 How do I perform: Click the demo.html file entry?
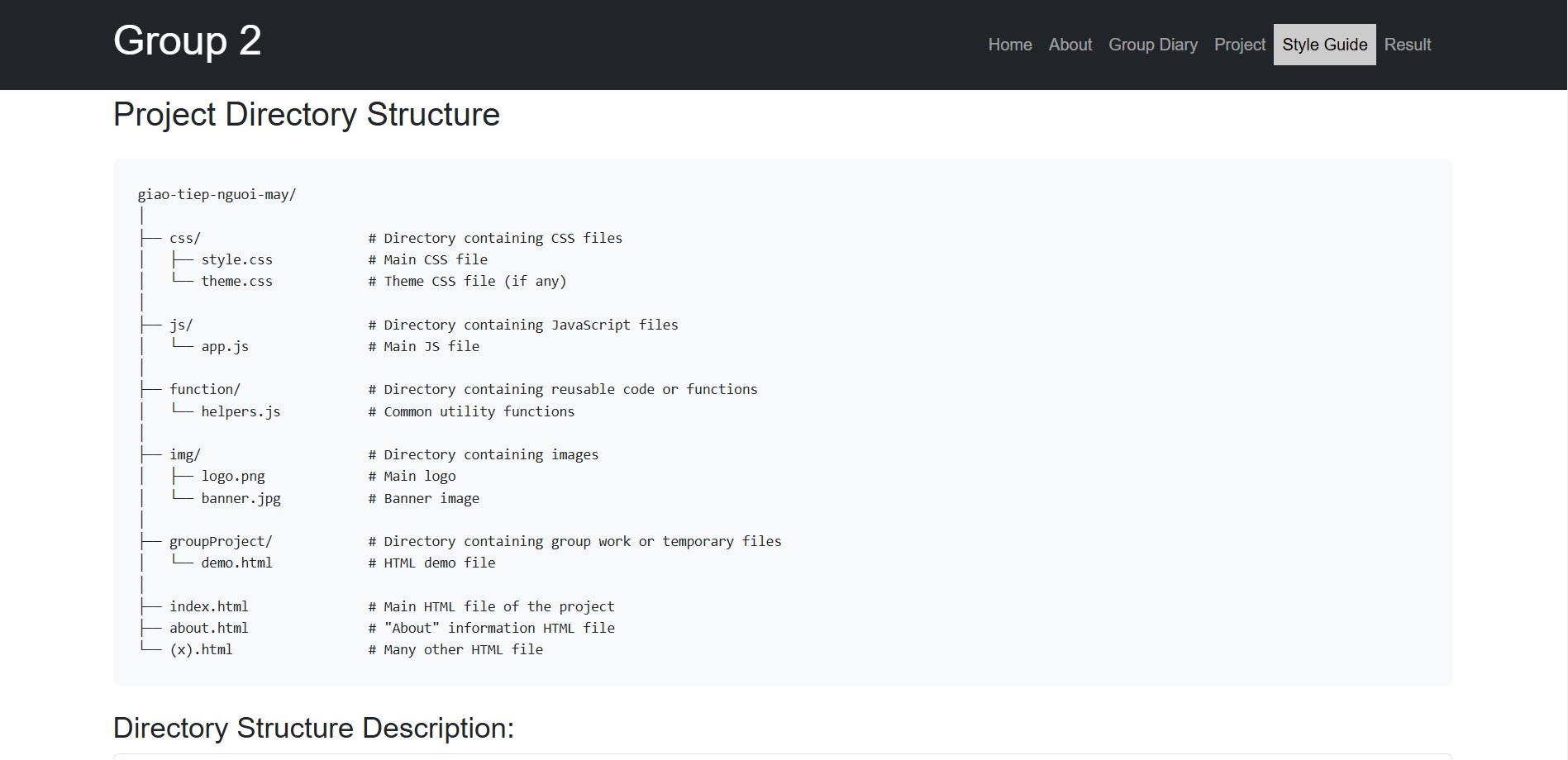236,563
